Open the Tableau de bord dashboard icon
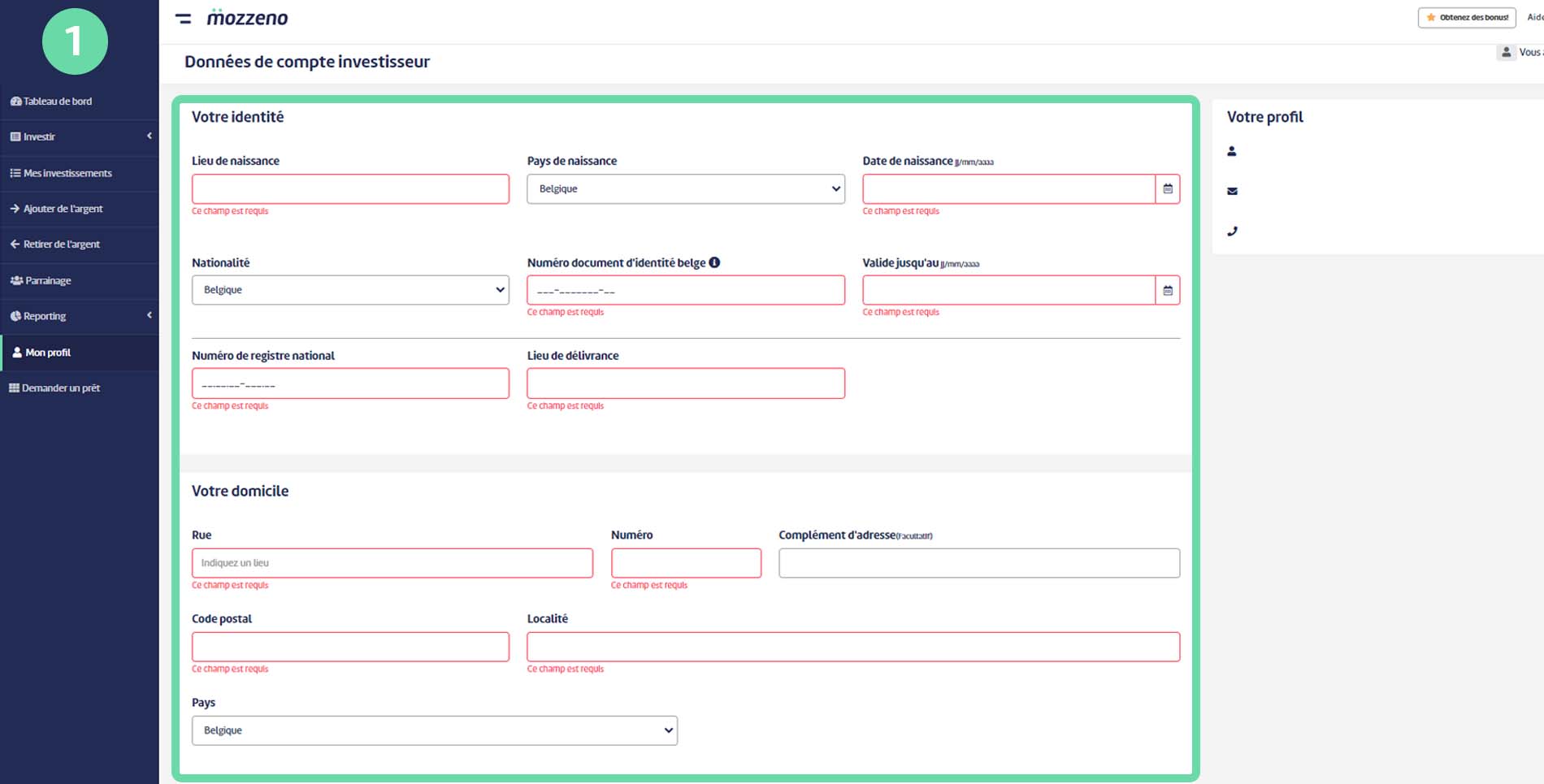The image size is (1544, 784). (x=15, y=102)
